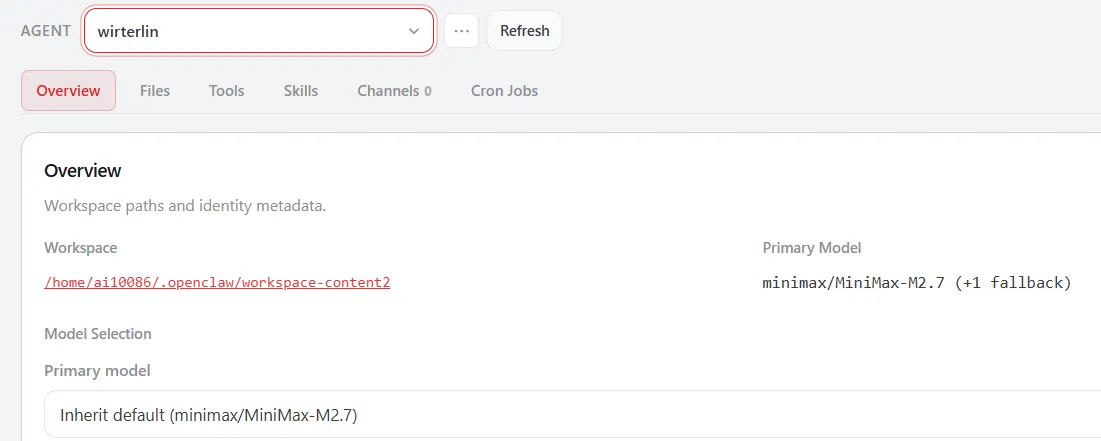Expand the Inherit default primary model dropdown

coord(570,414)
